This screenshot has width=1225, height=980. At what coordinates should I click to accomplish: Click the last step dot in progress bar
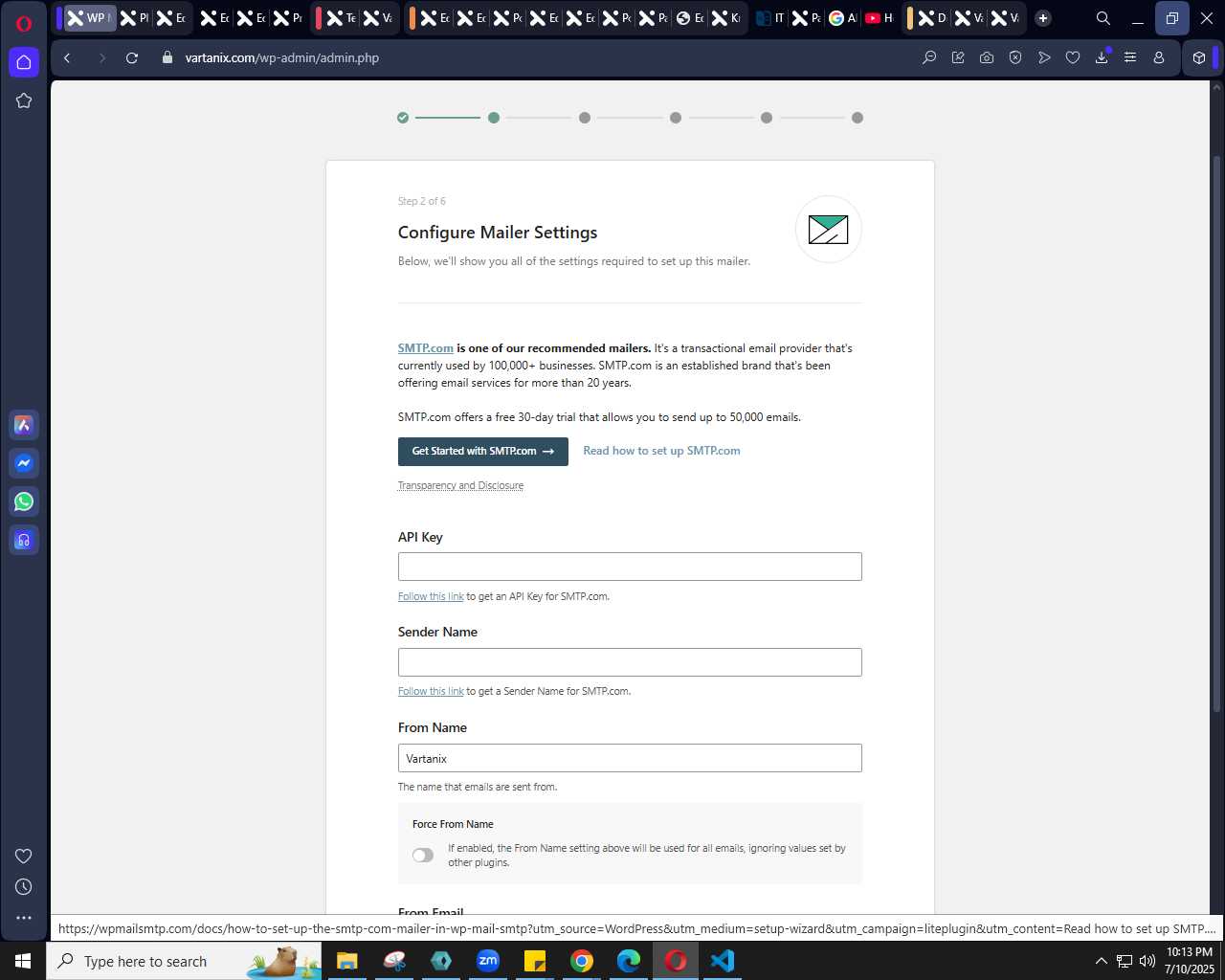coord(857,118)
